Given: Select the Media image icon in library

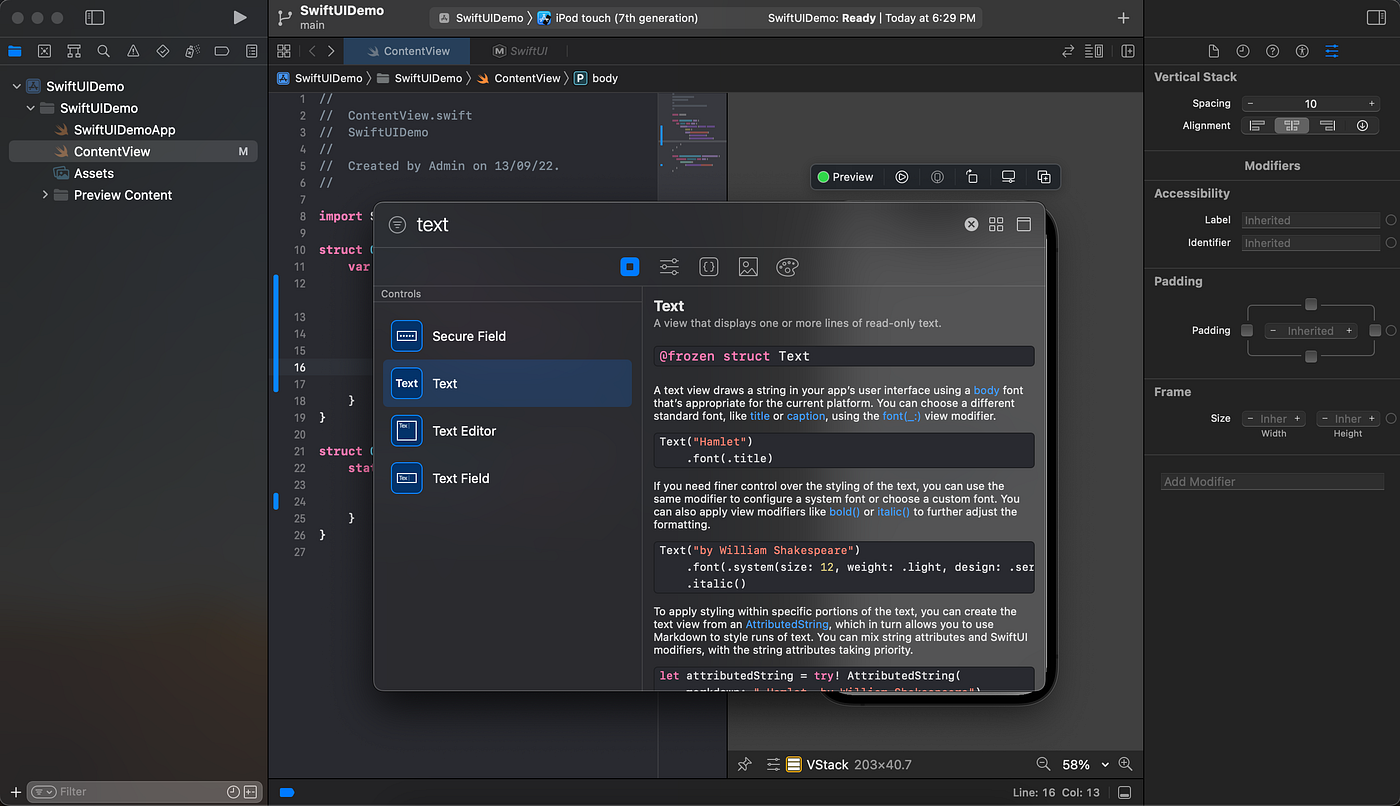Looking at the screenshot, I should (748, 266).
